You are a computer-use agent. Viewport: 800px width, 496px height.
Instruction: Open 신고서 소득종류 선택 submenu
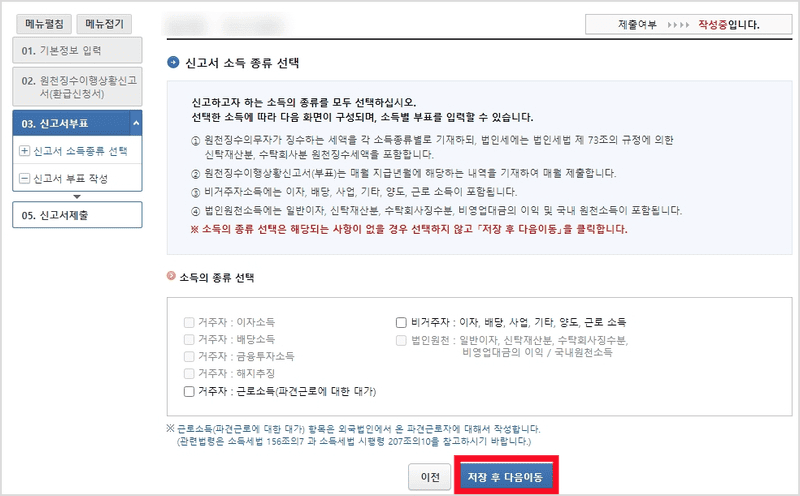(80, 151)
